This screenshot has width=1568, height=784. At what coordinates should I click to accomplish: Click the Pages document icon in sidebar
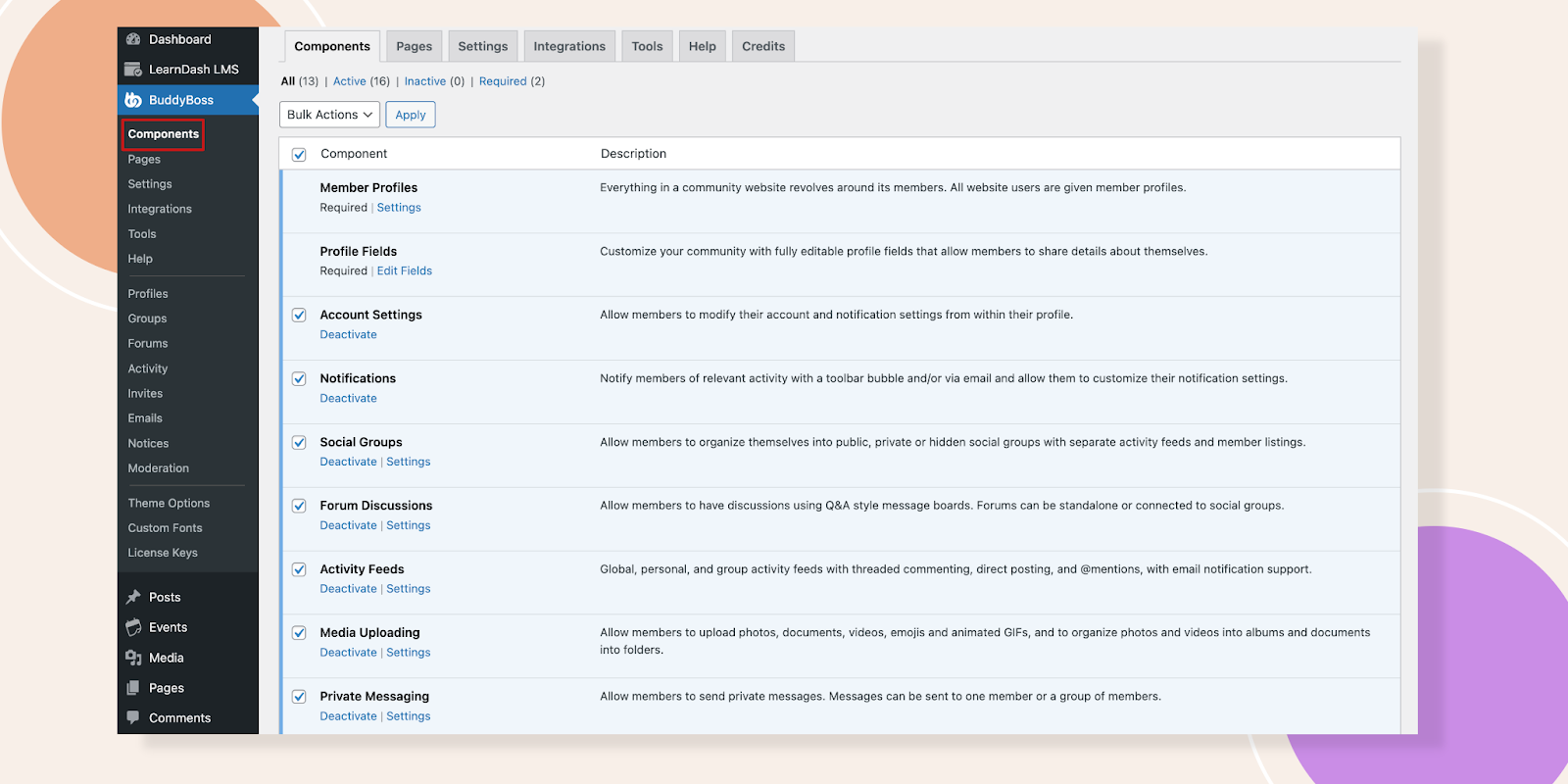tap(133, 688)
